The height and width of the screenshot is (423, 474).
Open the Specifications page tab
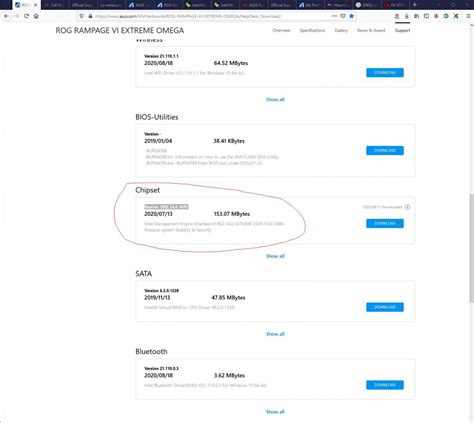click(312, 30)
